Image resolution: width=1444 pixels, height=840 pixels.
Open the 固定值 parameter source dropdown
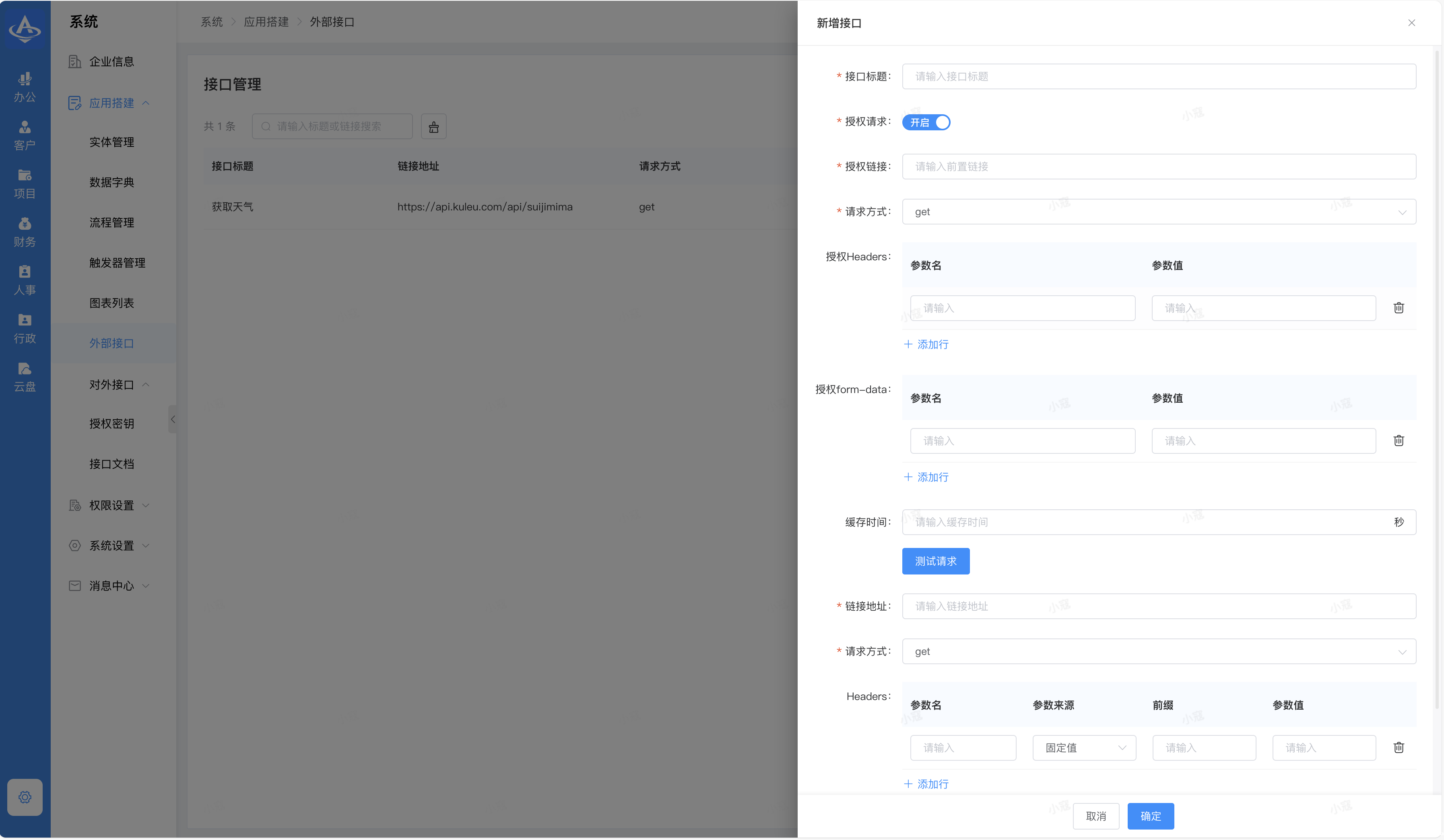point(1084,747)
